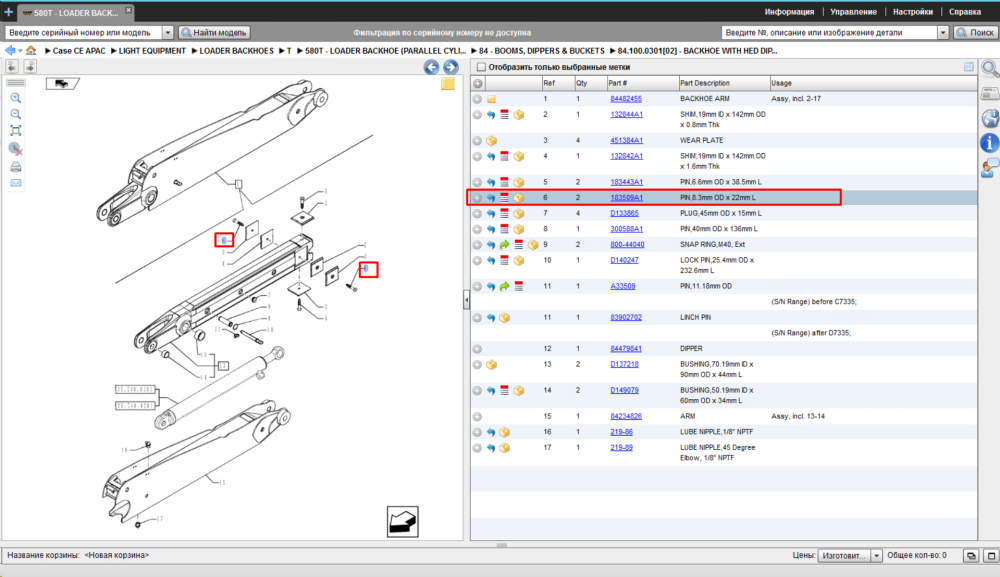The height and width of the screenshot is (577, 1000).
Task: Go to 'LOADER BACKHOES' breadcrumb
Action: [x=236, y=51]
